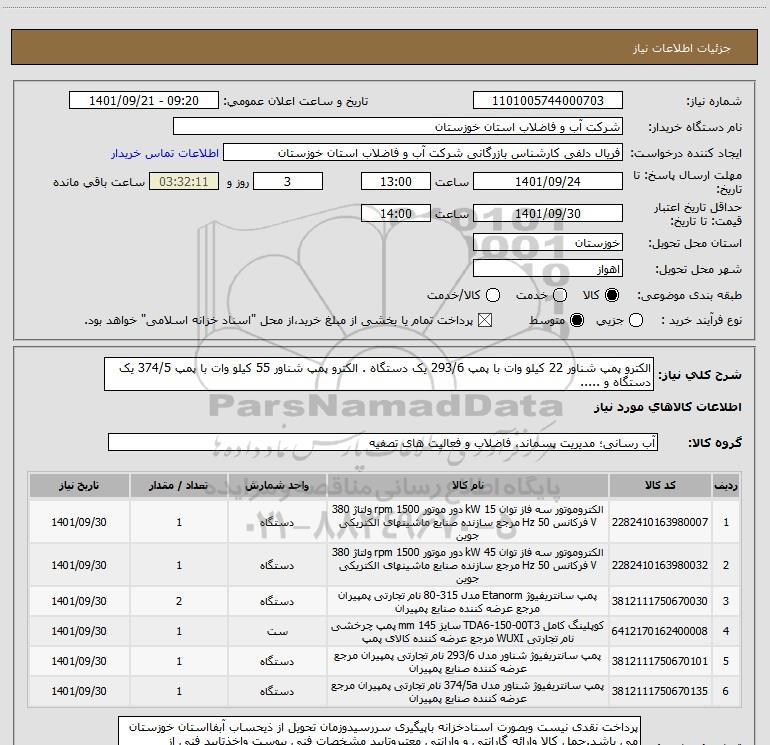Select item code 2282410163980032
The height and width of the screenshot is (745, 770).
660,565
